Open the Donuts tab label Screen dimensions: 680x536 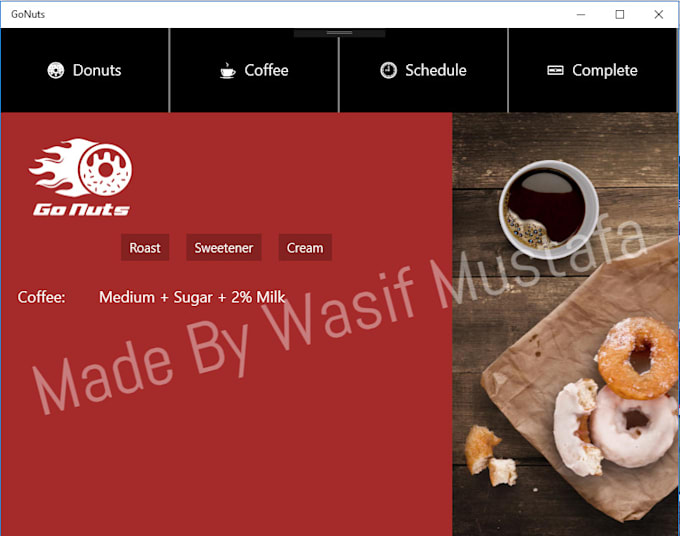[97, 70]
